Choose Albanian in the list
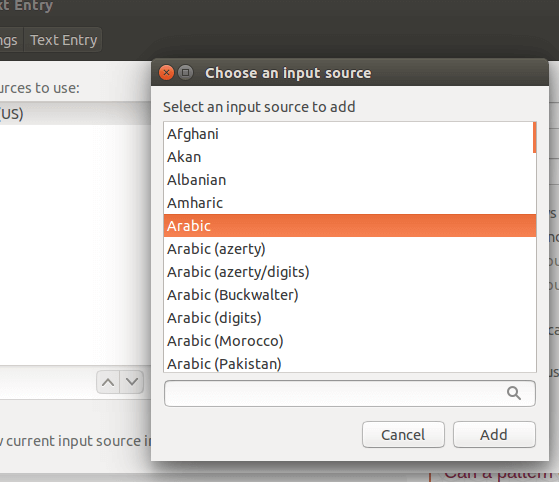The width and height of the screenshot is (559, 482). pyautogui.click(x=350, y=180)
